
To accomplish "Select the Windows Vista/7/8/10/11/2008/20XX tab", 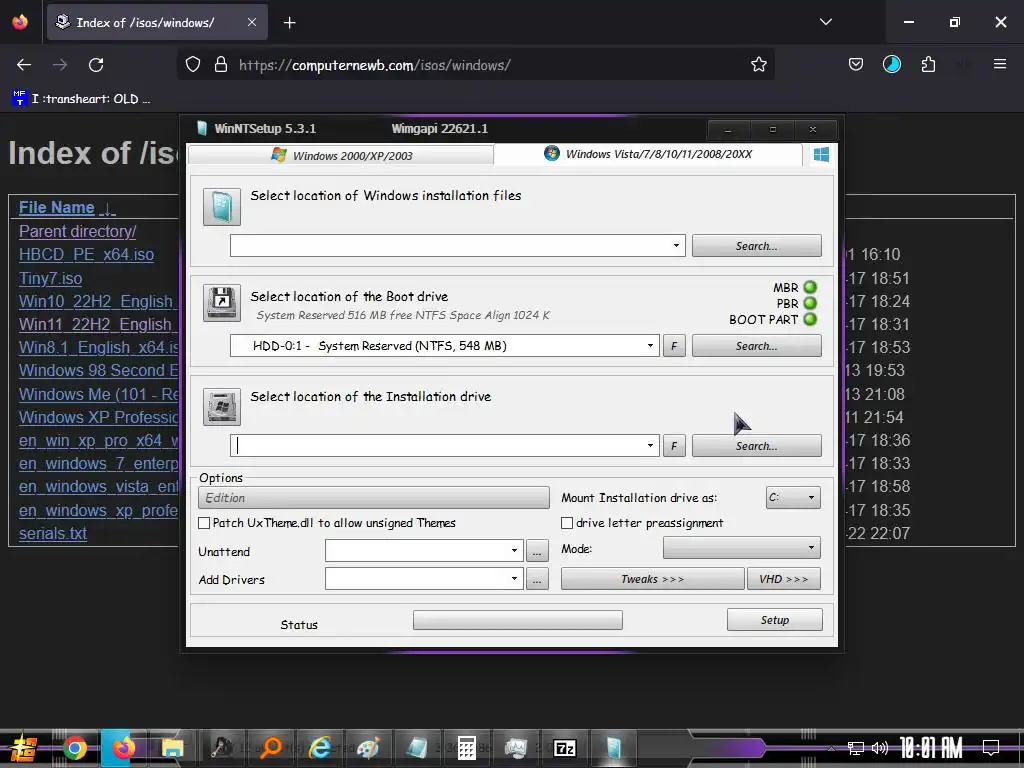I will point(648,154).
